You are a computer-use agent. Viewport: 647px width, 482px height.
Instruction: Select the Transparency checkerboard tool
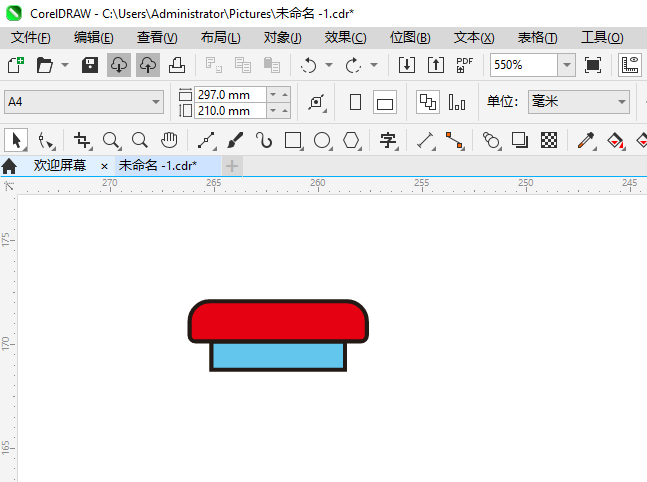click(549, 140)
